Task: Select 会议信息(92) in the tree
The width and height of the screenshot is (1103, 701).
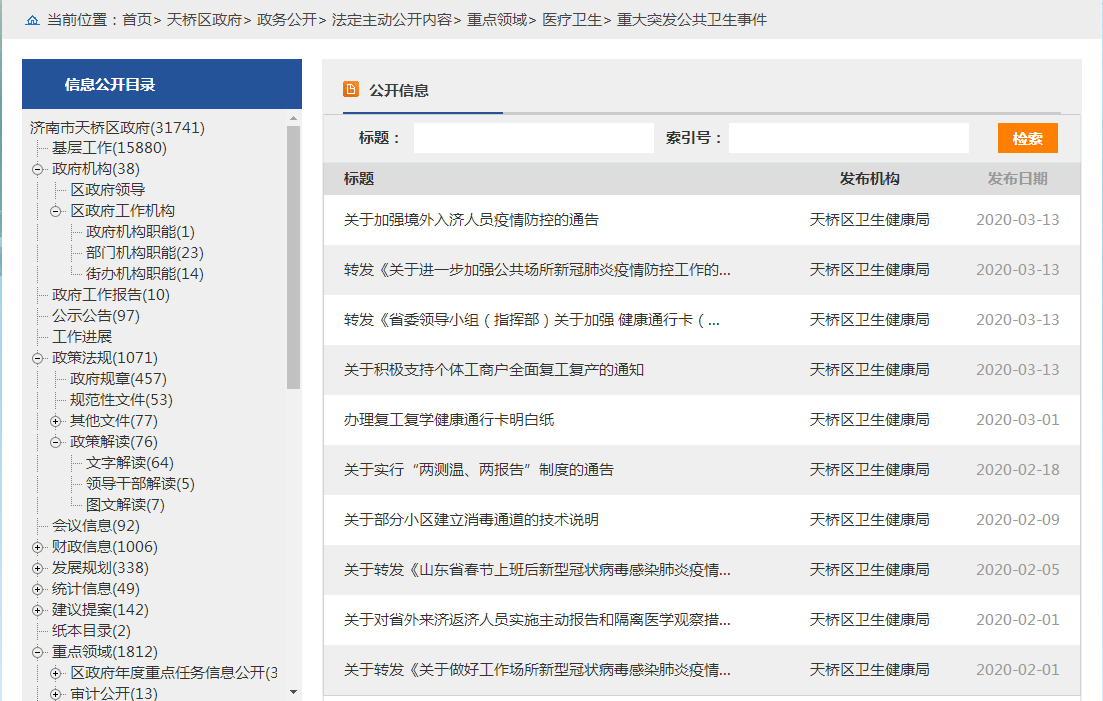Action: (x=96, y=526)
